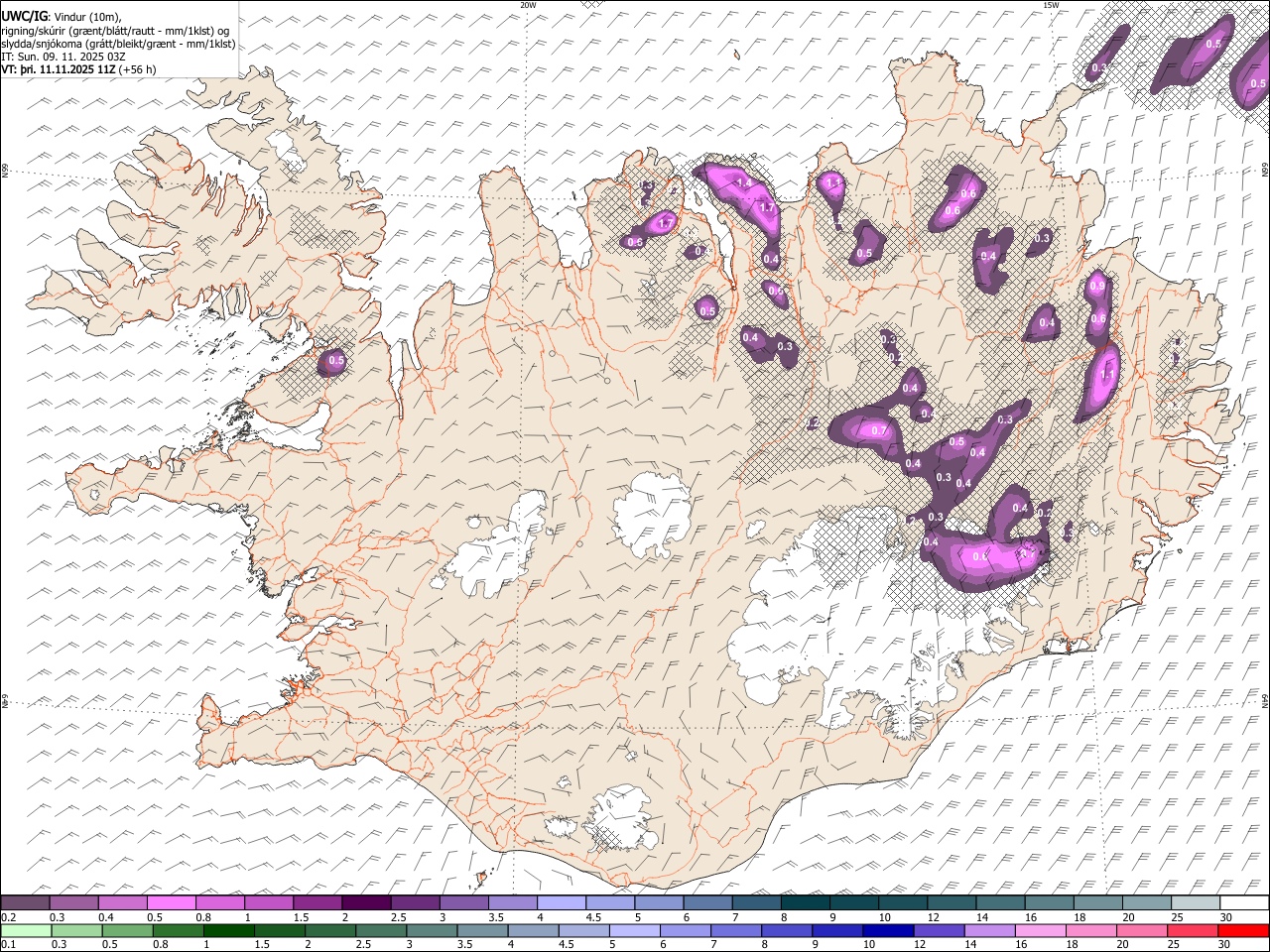Pick light pink 16 swatch in rain scale
The width and height of the screenshot is (1270, 952).
(x=1040, y=931)
